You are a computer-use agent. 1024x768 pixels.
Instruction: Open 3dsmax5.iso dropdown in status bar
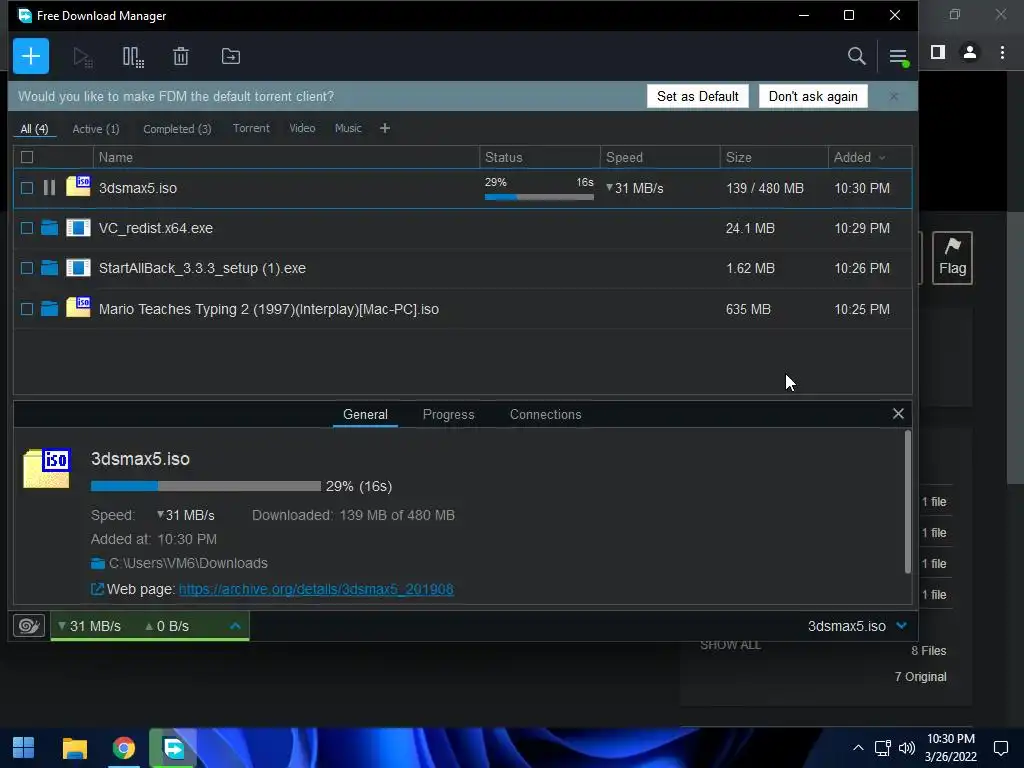click(902, 626)
